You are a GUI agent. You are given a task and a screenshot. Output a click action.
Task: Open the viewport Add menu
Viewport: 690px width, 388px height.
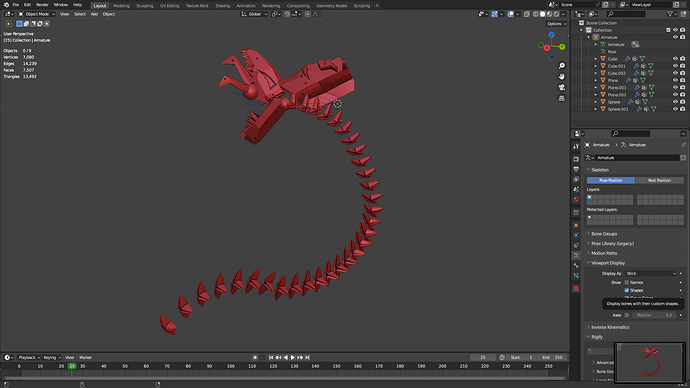tap(94, 14)
